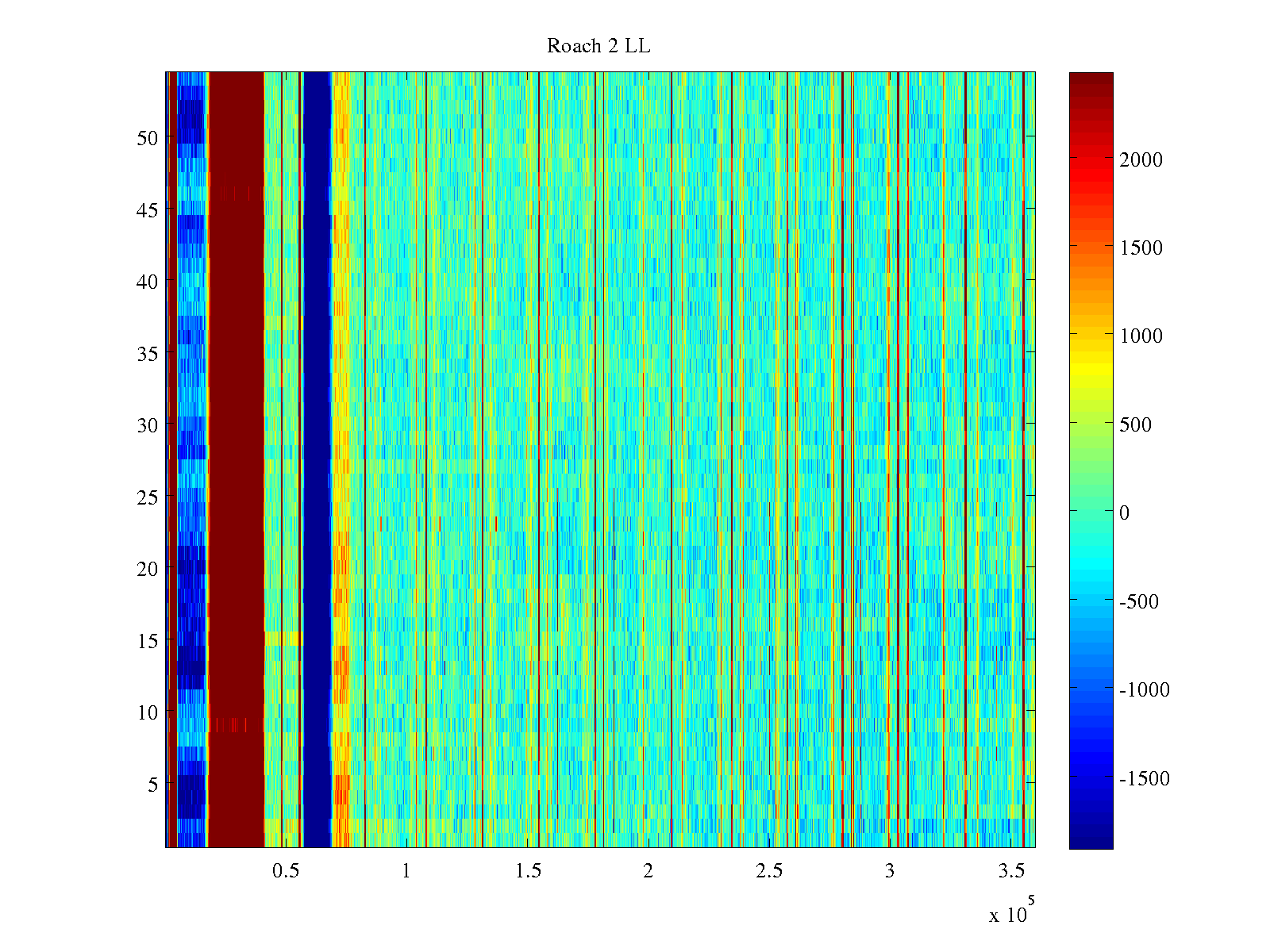Viewport: 1270px width, 952px height.
Task: Click x-axis tick label 0.5
Action: tap(286, 871)
